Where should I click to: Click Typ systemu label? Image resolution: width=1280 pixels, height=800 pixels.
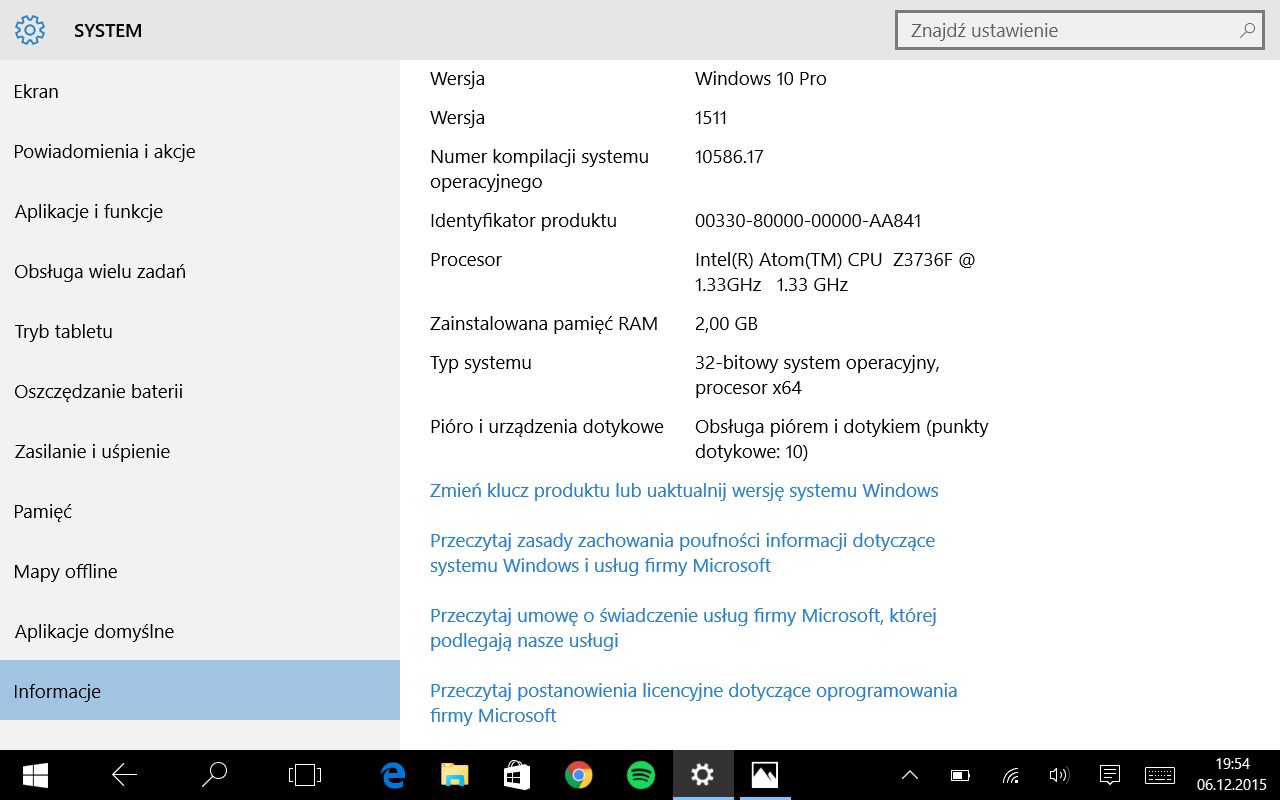(x=481, y=363)
